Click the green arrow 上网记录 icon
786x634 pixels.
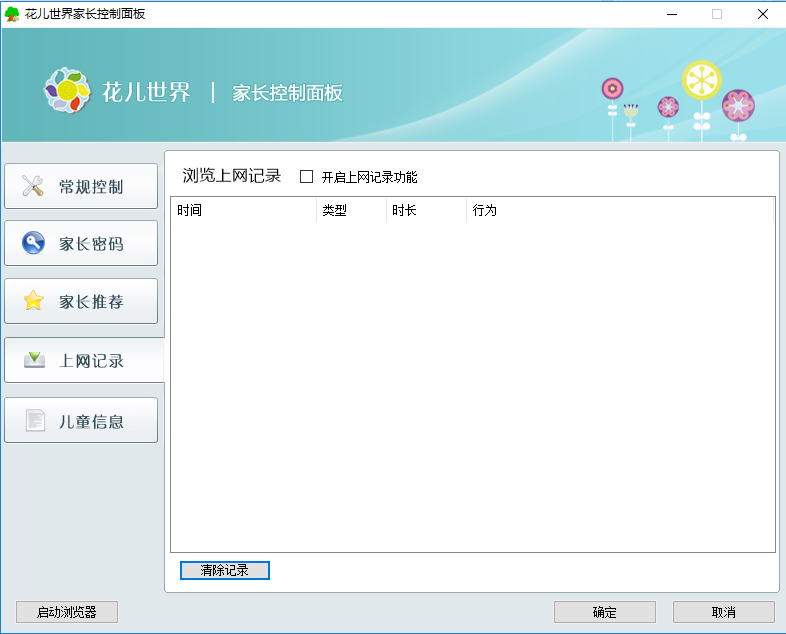34,360
